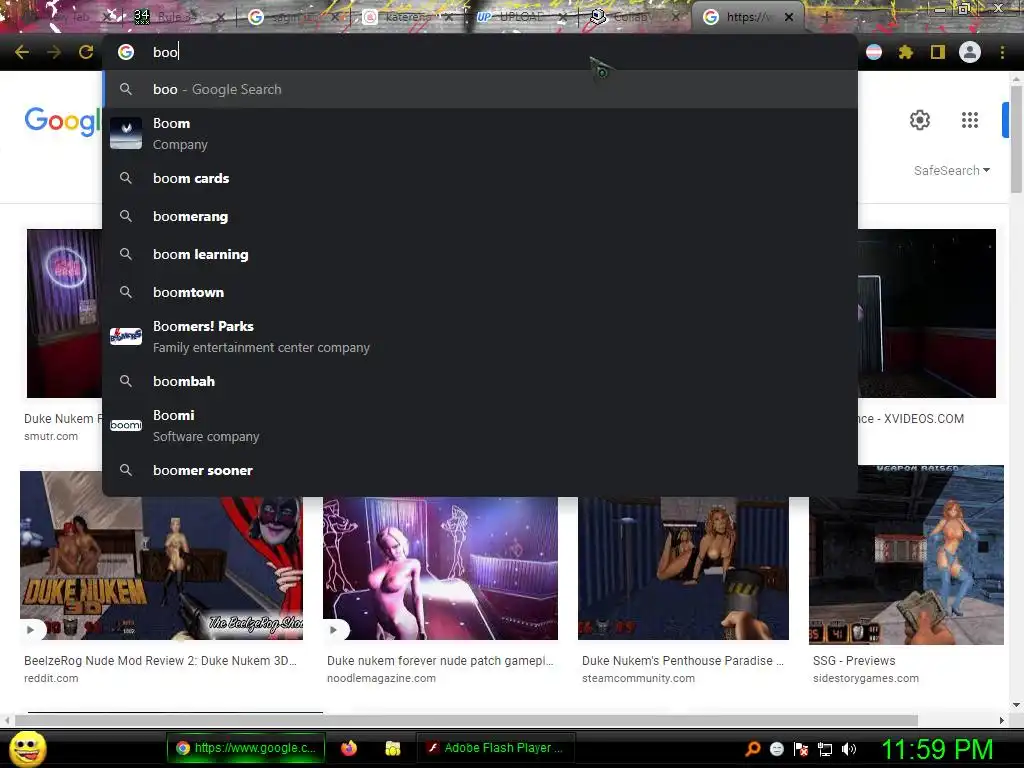The image size is (1024, 768).
Task: Close the active https Google tab
Action: [x=789, y=18]
